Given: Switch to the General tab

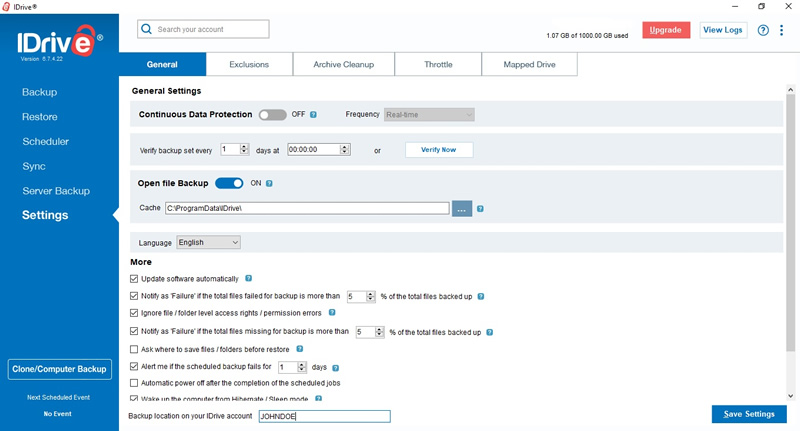Looking at the screenshot, I should click(x=162, y=64).
